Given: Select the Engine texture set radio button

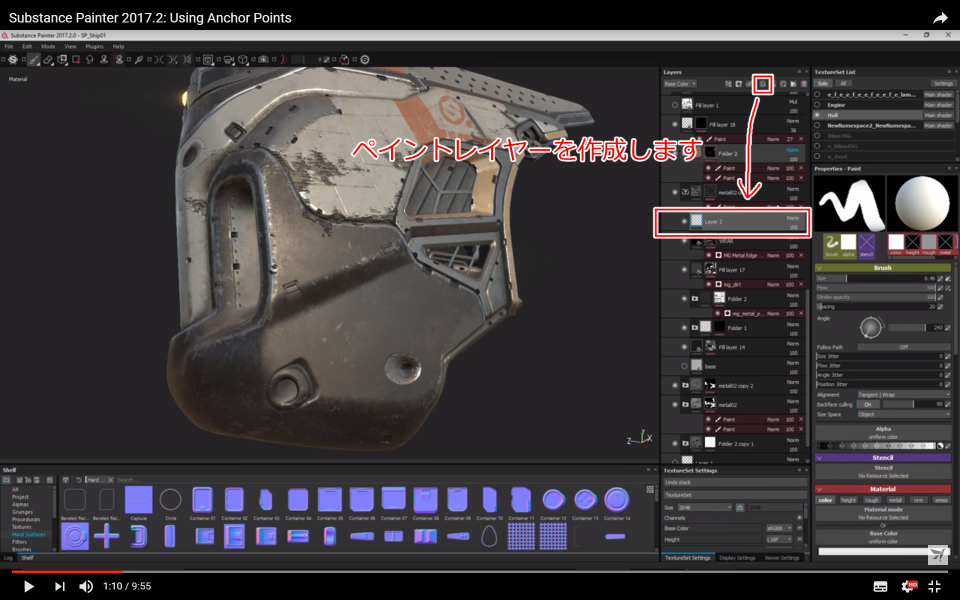Looking at the screenshot, I should click(817, 105).
